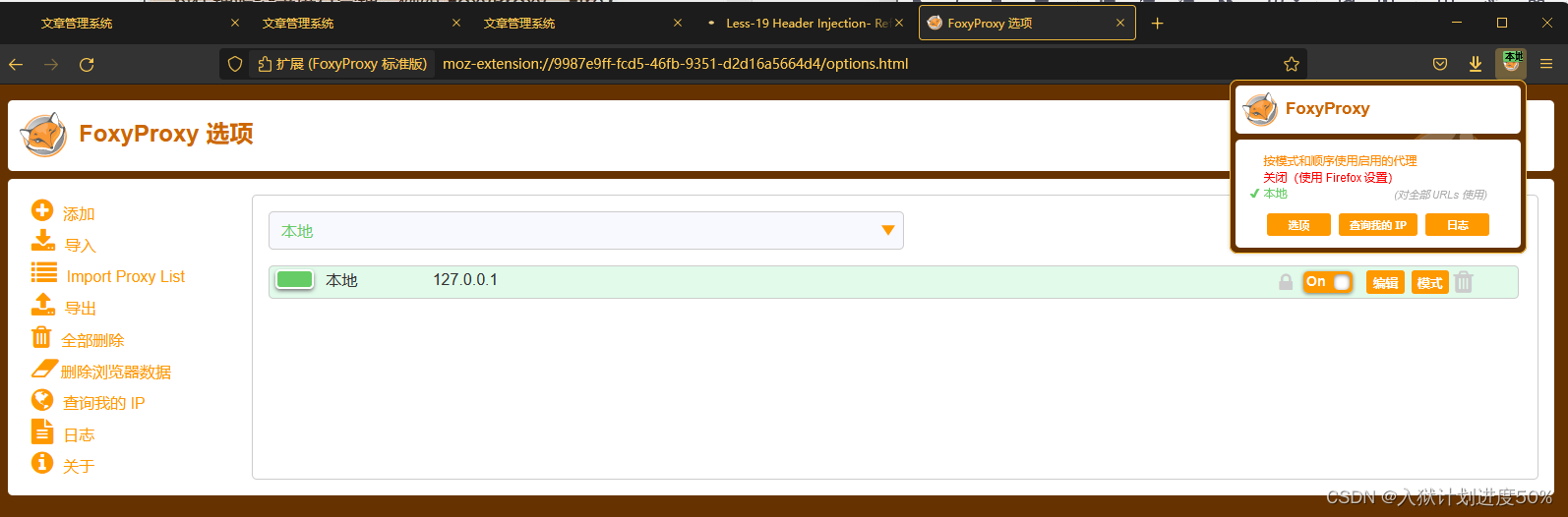1568x517 pixels.
Task: Click the FoxyProxy extension icon in toolbar
Action: [1511, 64]
